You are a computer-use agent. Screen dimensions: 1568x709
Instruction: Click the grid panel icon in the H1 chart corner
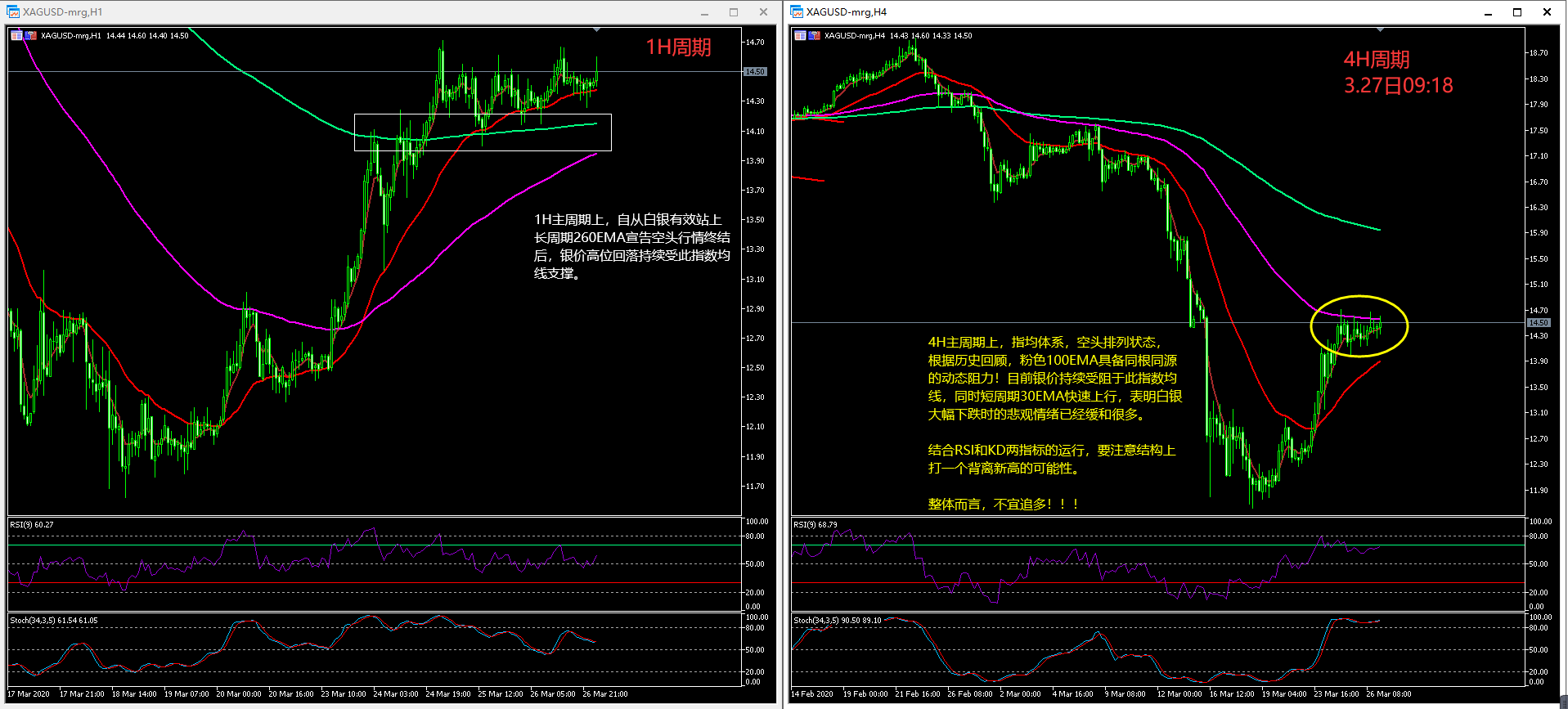click(x=16, y=35)
